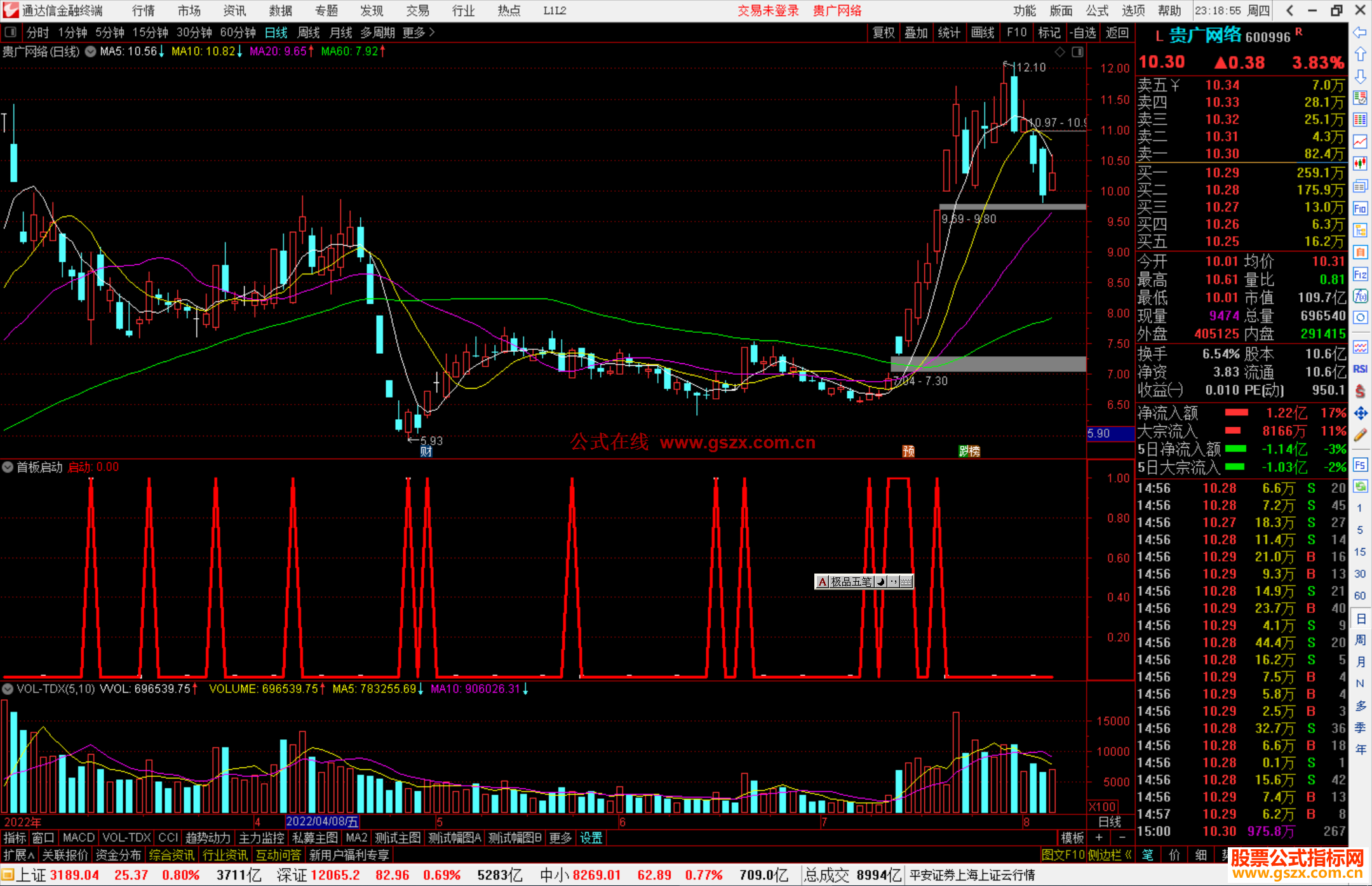The width and height of the screenshot is (1372, 886).
Task: Click the minus zoom button beside 模板
Action: coord(1122,838)
